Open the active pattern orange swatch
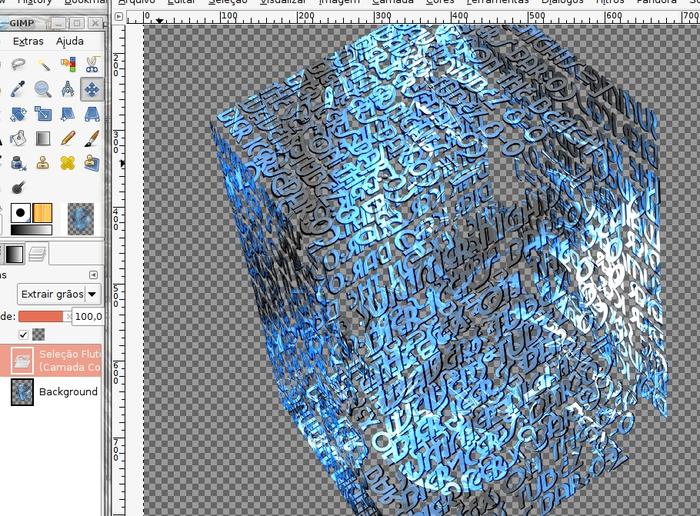This screenshot has height=516, width=700. pyautogui.click(x=42, y=213)
